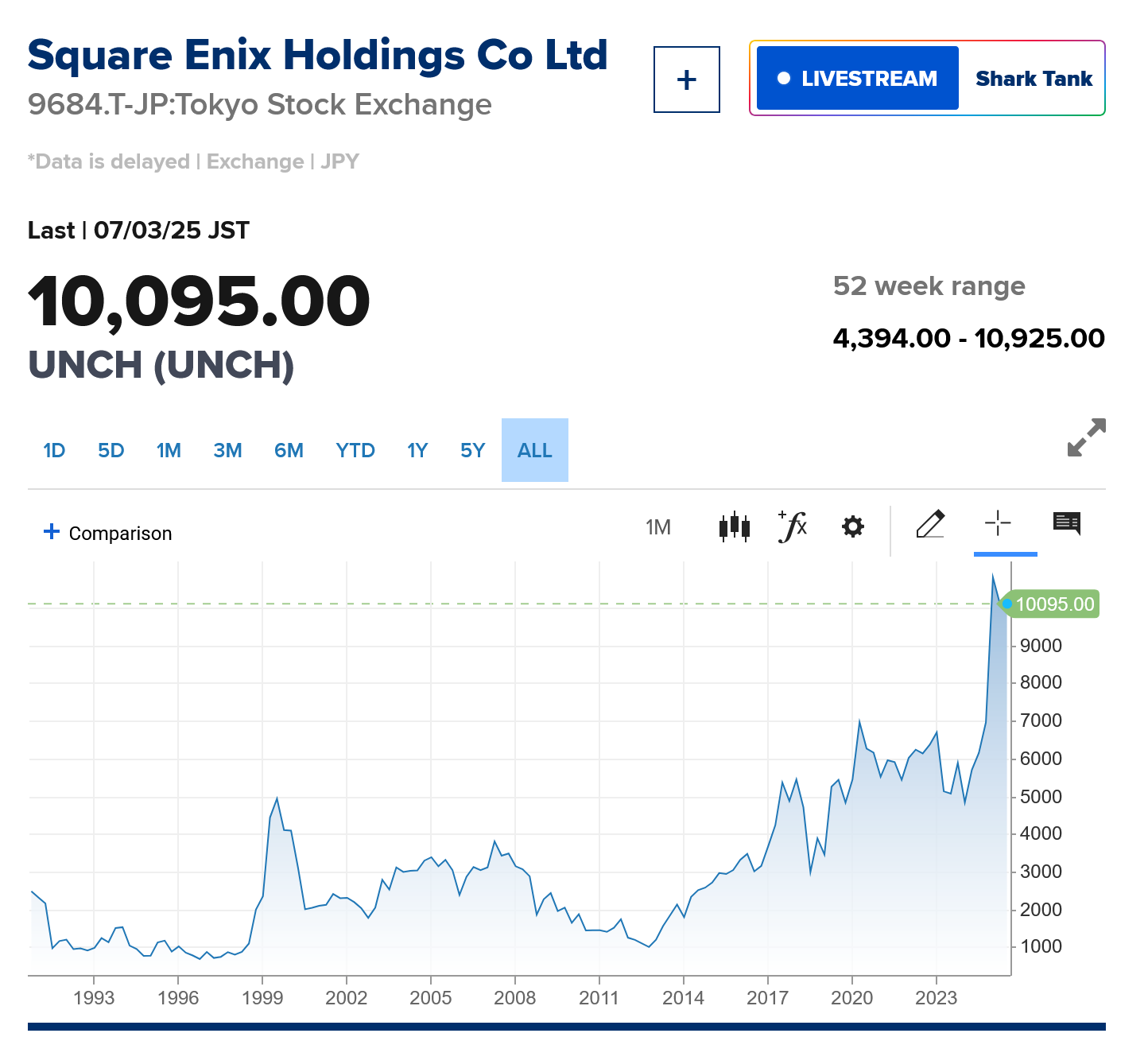
Task: Click the 52 week range value
Action: point(969,338)
